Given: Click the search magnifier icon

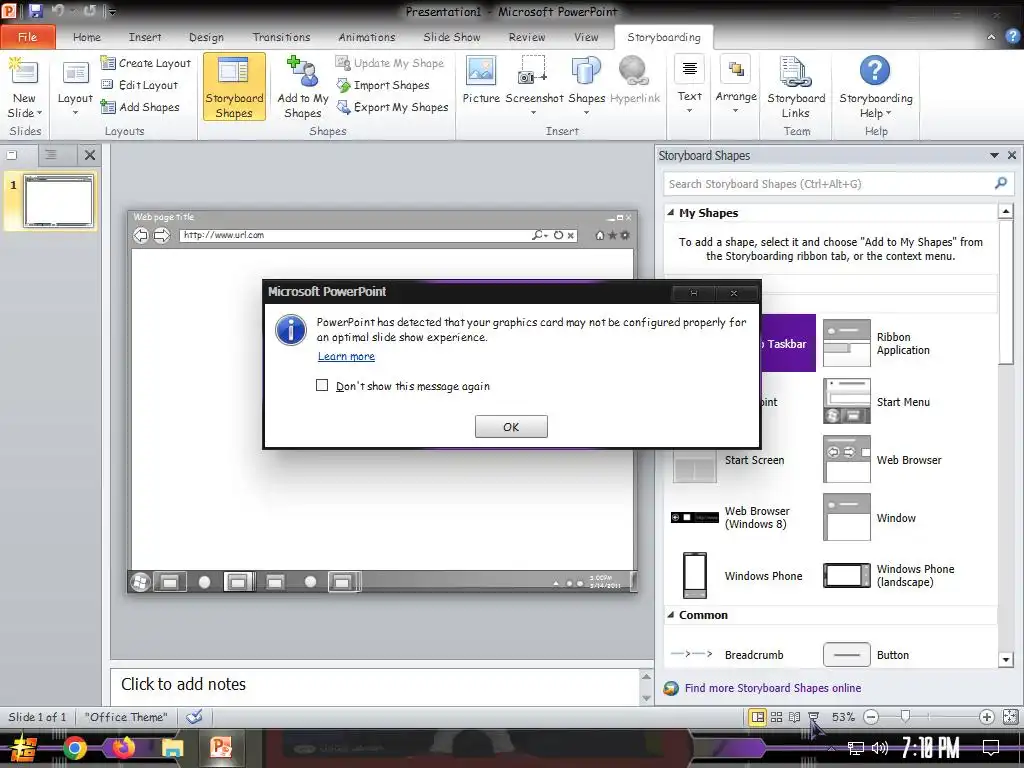Looking at the screenshot, I should [1001, 184].
